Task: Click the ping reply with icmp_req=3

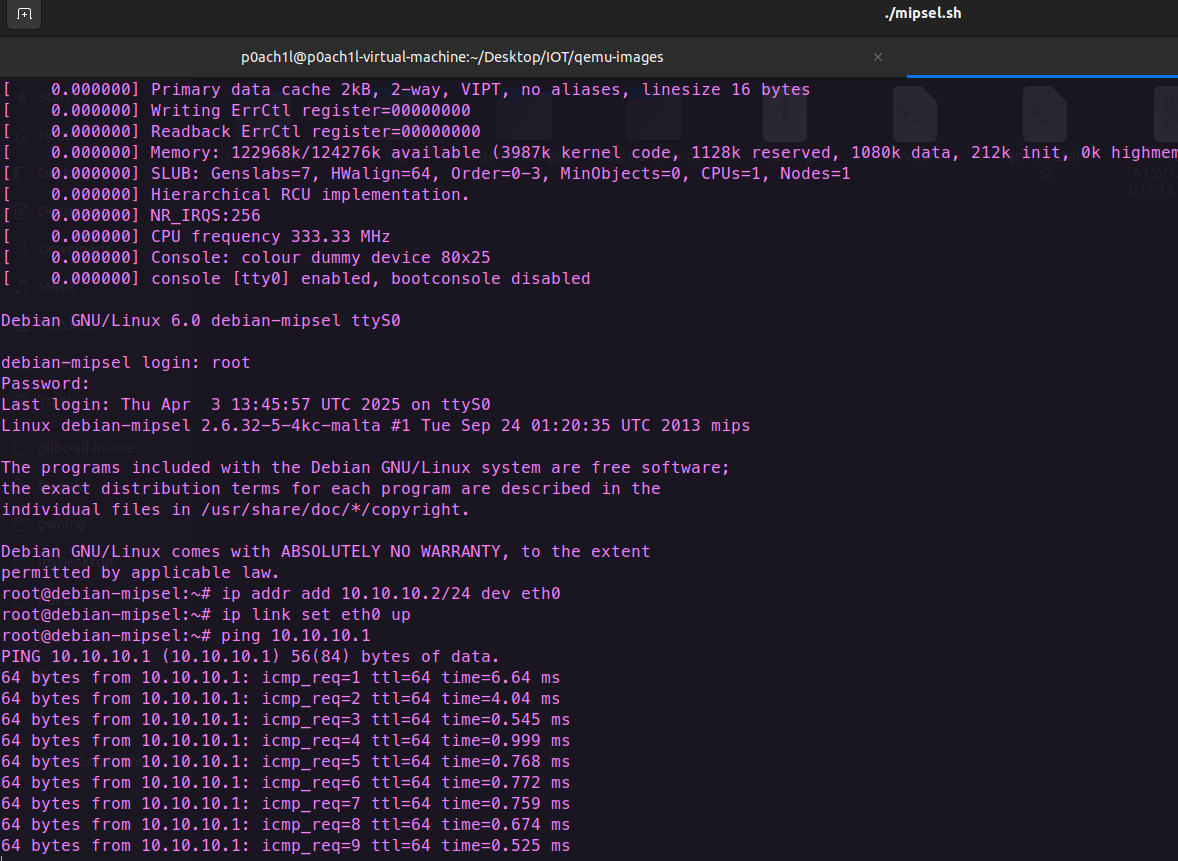Action: (285, 721)
